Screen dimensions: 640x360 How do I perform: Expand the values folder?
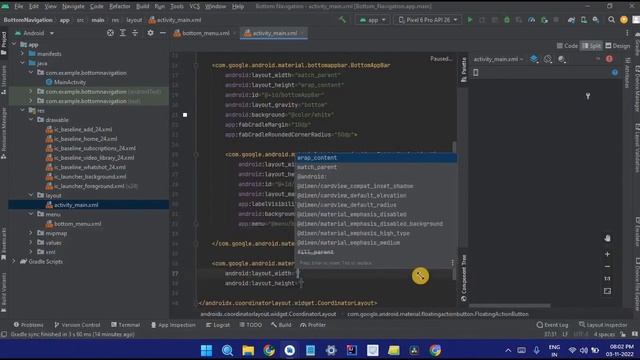(x=31, y=242)
